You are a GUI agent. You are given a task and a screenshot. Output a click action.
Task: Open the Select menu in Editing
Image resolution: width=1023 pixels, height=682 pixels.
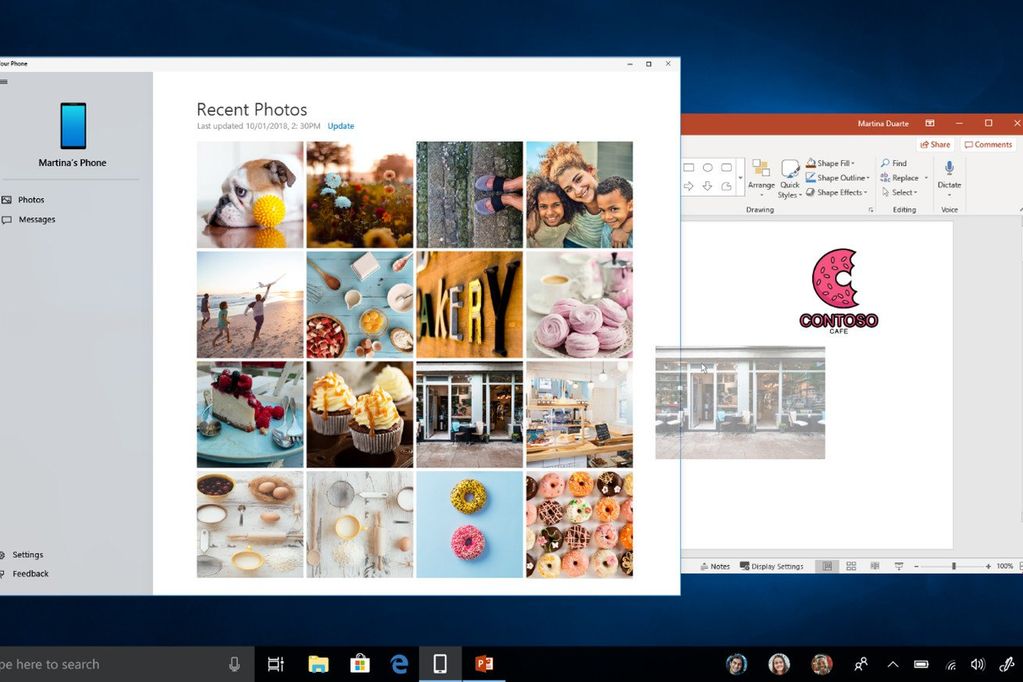(903, 192)
